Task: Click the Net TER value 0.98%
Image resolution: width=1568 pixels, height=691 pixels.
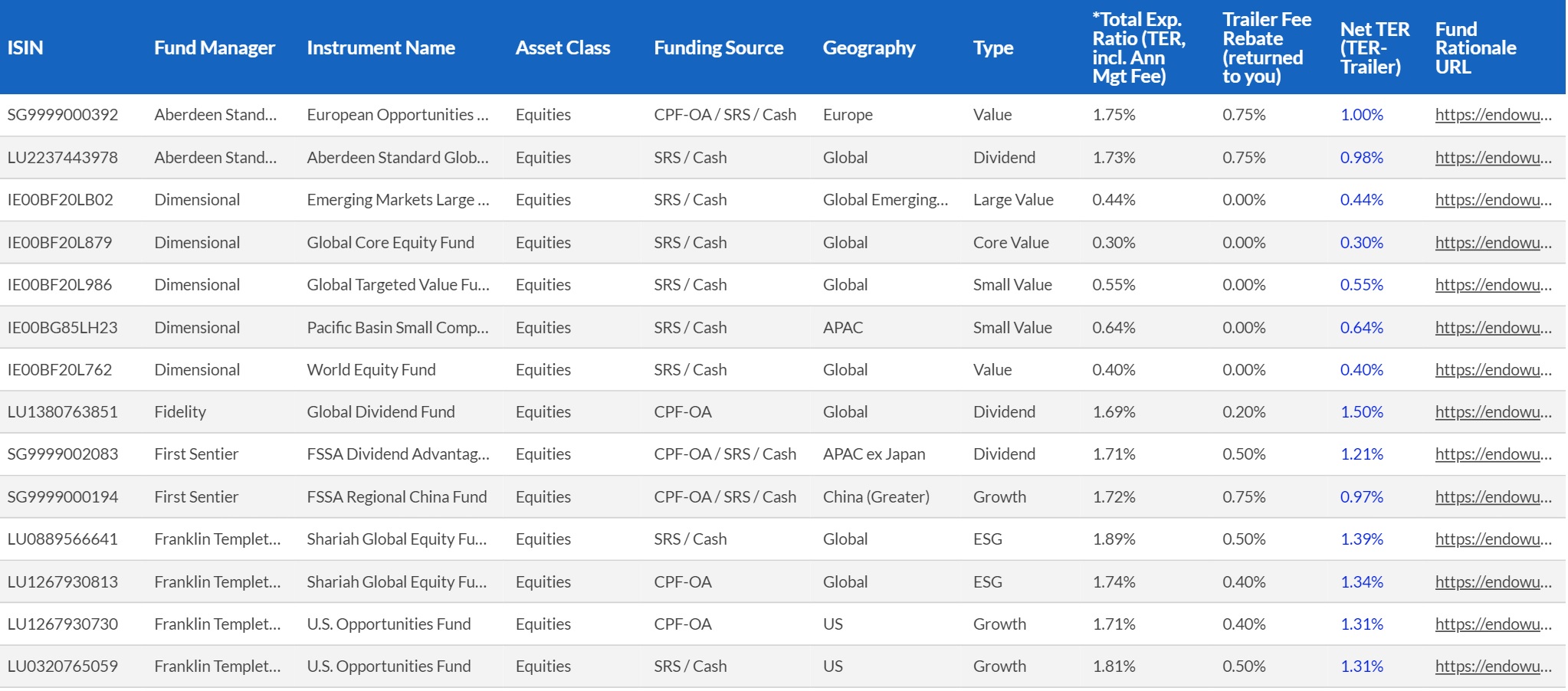Action: (1361, 158)
